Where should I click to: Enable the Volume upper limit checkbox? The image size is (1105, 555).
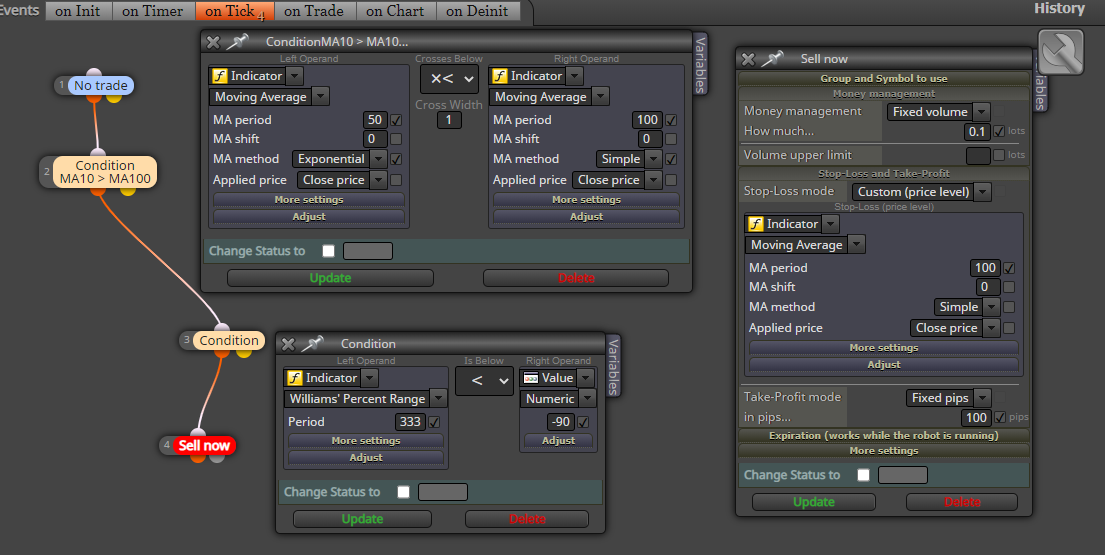999,155
